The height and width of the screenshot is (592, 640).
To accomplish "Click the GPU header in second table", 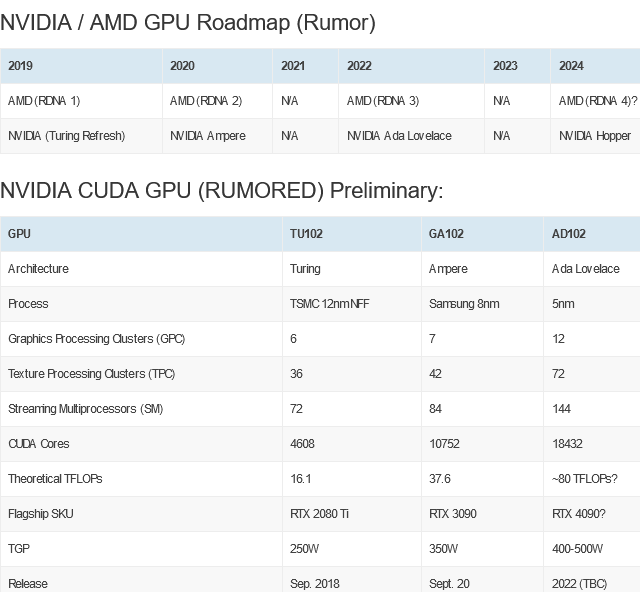I will pyautogui.click(x=19, y=234).
